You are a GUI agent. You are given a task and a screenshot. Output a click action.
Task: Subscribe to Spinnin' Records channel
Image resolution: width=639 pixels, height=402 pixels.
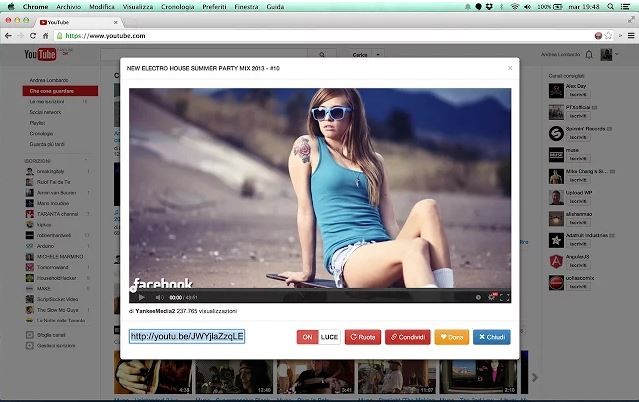pyautogui.click(x=578, y=137)
